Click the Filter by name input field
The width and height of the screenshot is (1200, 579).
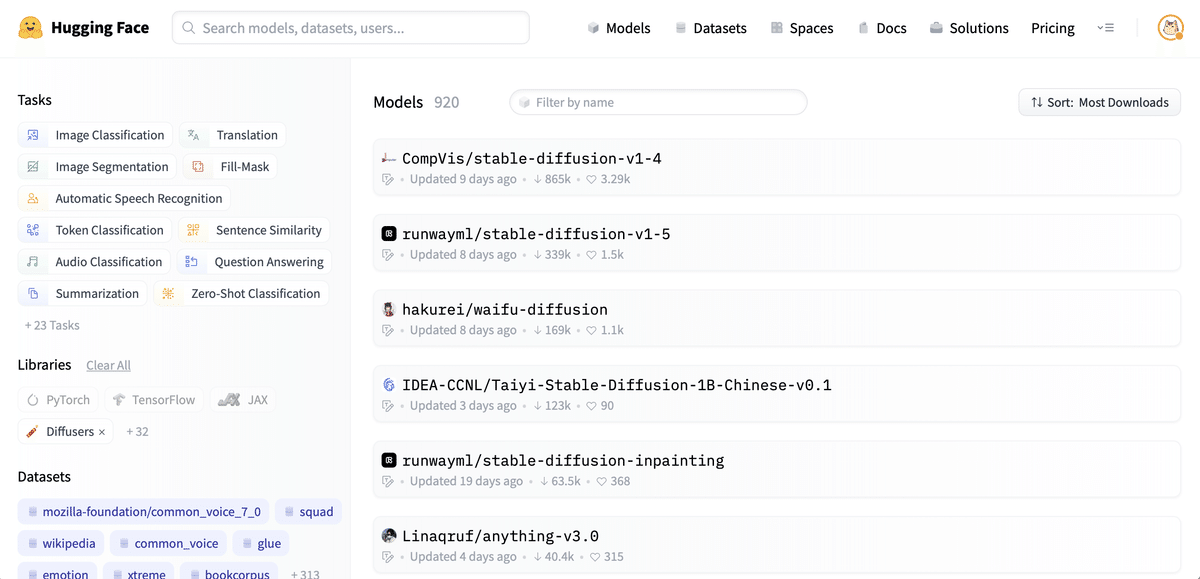click(658, 102)
